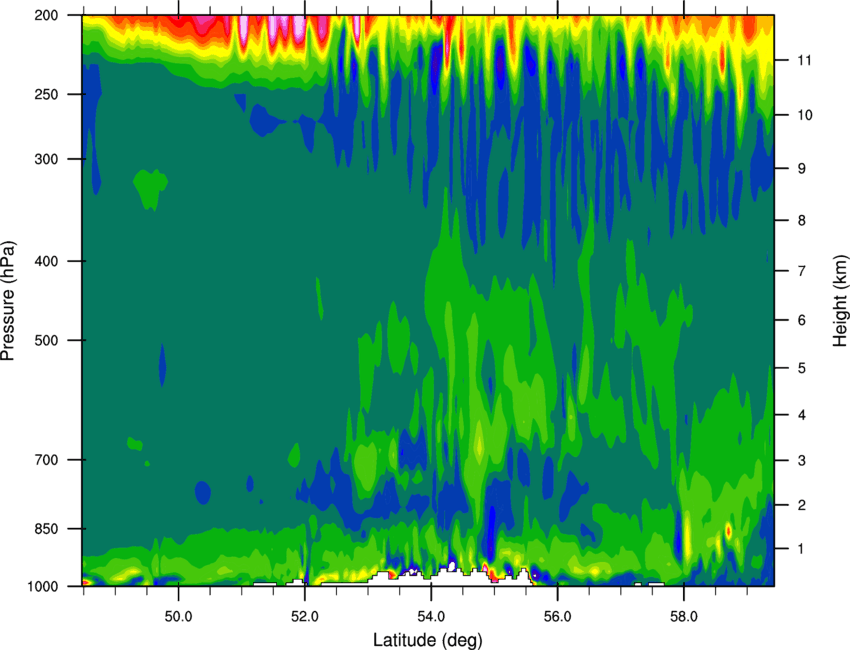Pick the 8 km height label
This screenshot has width=850, height=650.
(x=802, y=221)
